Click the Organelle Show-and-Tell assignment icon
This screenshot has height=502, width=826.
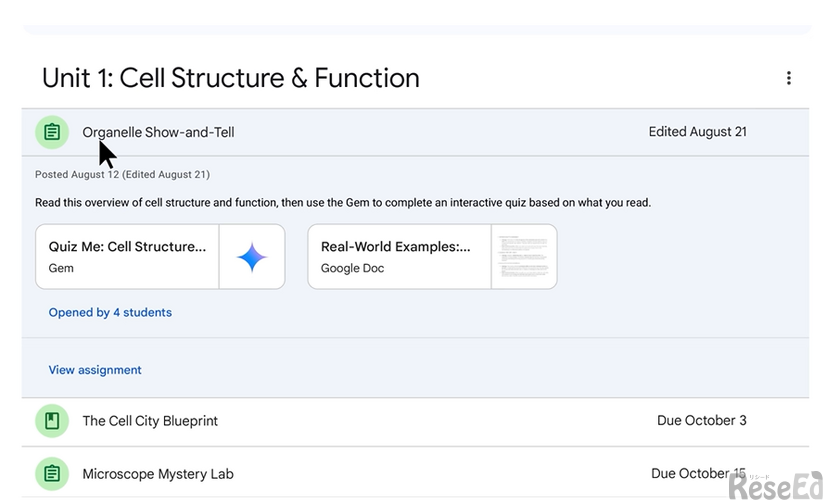point(52,132)
